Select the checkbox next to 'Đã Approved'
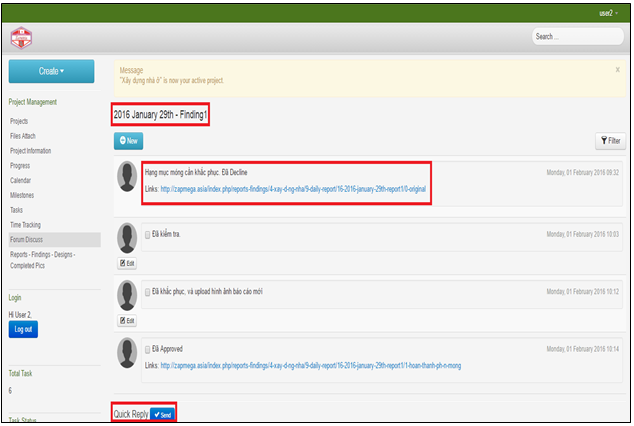 pyautogui.click(x=148, y=349)
